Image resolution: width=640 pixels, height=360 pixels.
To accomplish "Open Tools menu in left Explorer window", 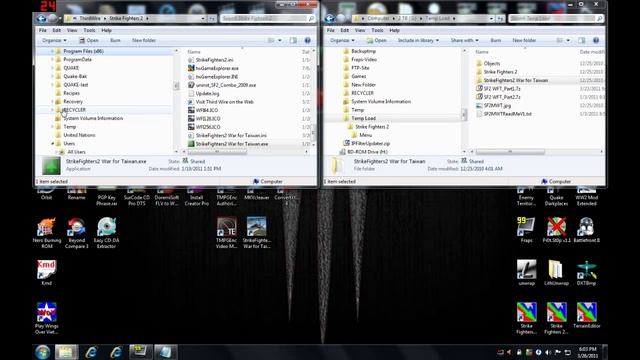I will 89,30.
